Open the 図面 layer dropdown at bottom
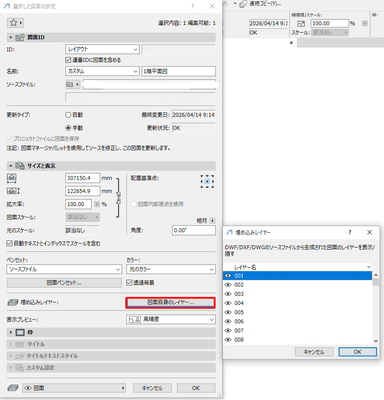This screenshot has width=384, height=400. [74, 388]
